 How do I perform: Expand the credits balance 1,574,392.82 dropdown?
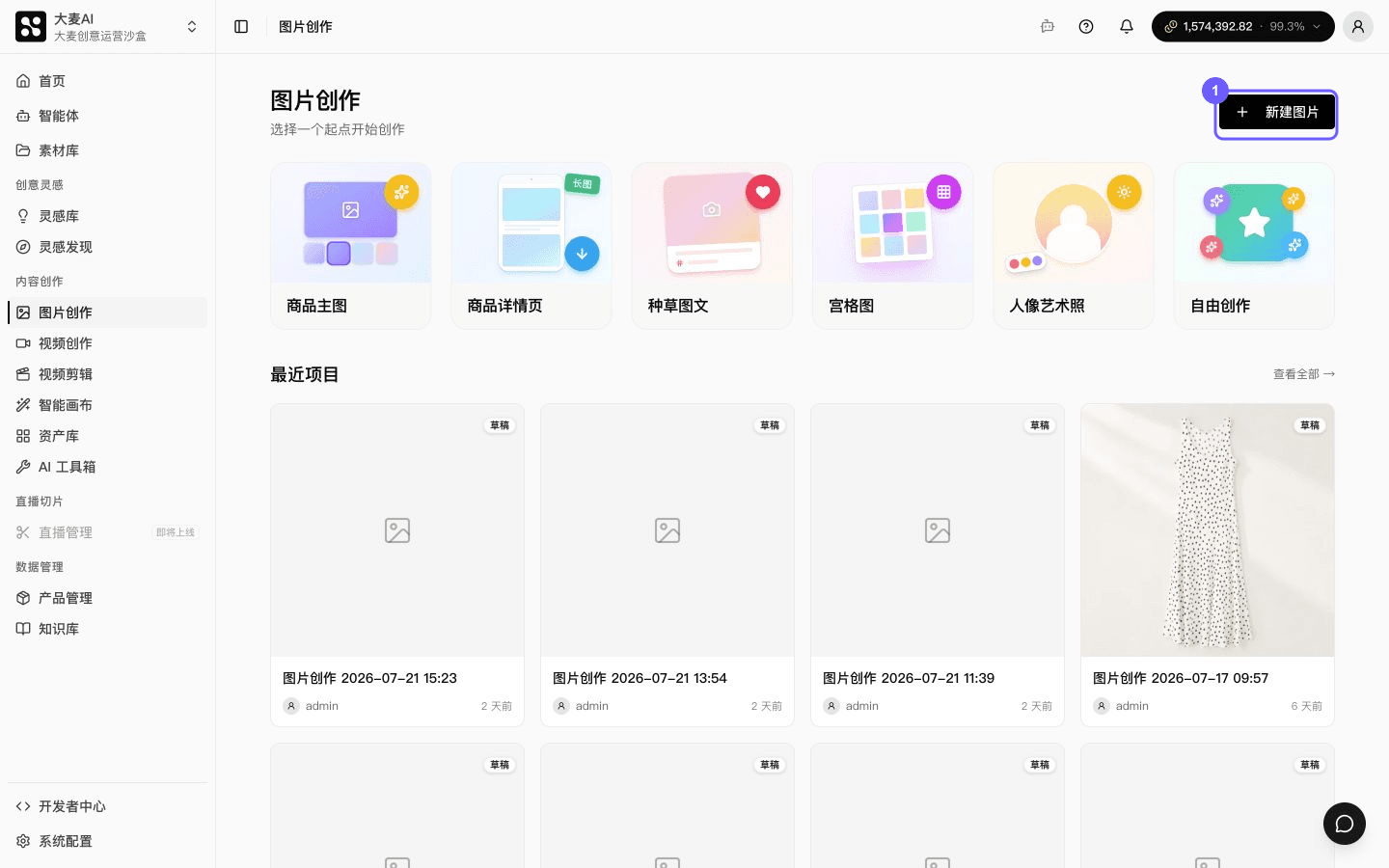(1242, 27)
